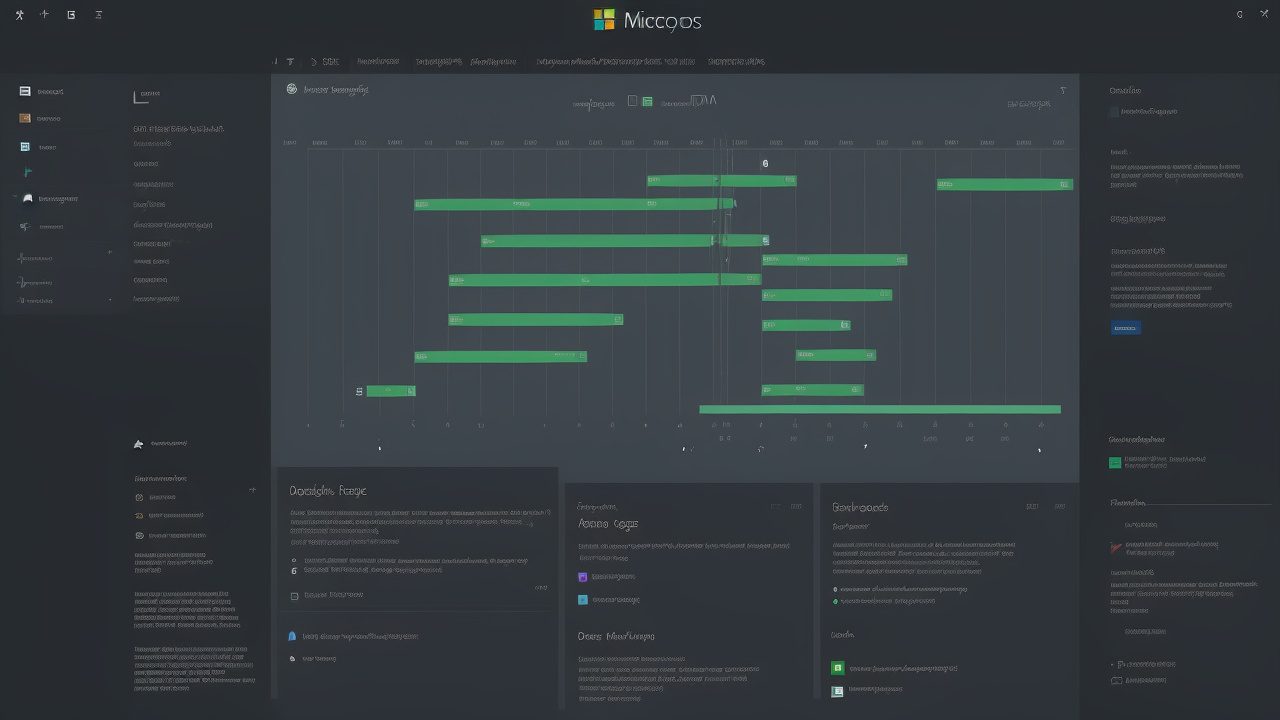Toggle the teal square below the purple square

pos(583,600)
